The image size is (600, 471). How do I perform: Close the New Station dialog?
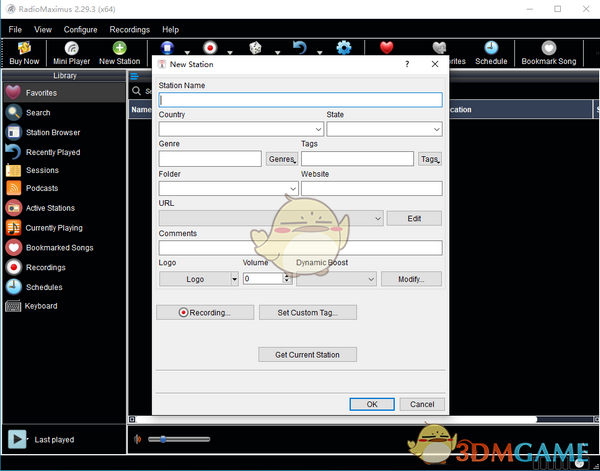[x=435, y=64]
